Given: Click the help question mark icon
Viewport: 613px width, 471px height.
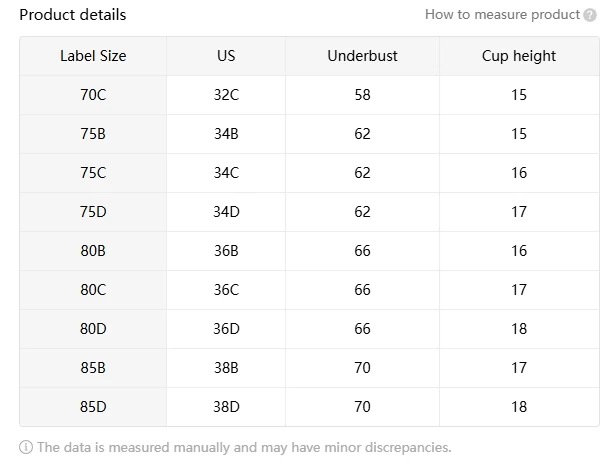Looking at the screenshot, I should tap(590, 15).
